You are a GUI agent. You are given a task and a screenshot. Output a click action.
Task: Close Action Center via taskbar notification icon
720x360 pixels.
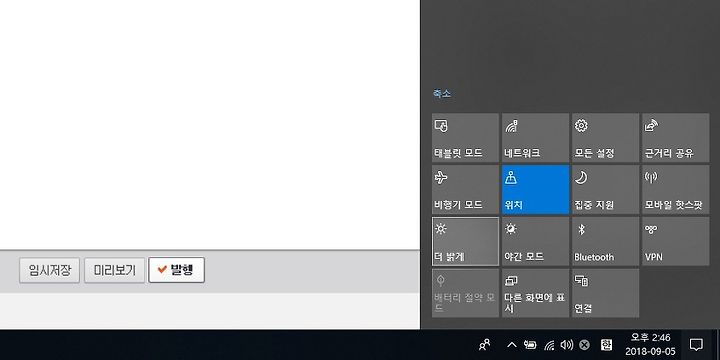(696, 344)
